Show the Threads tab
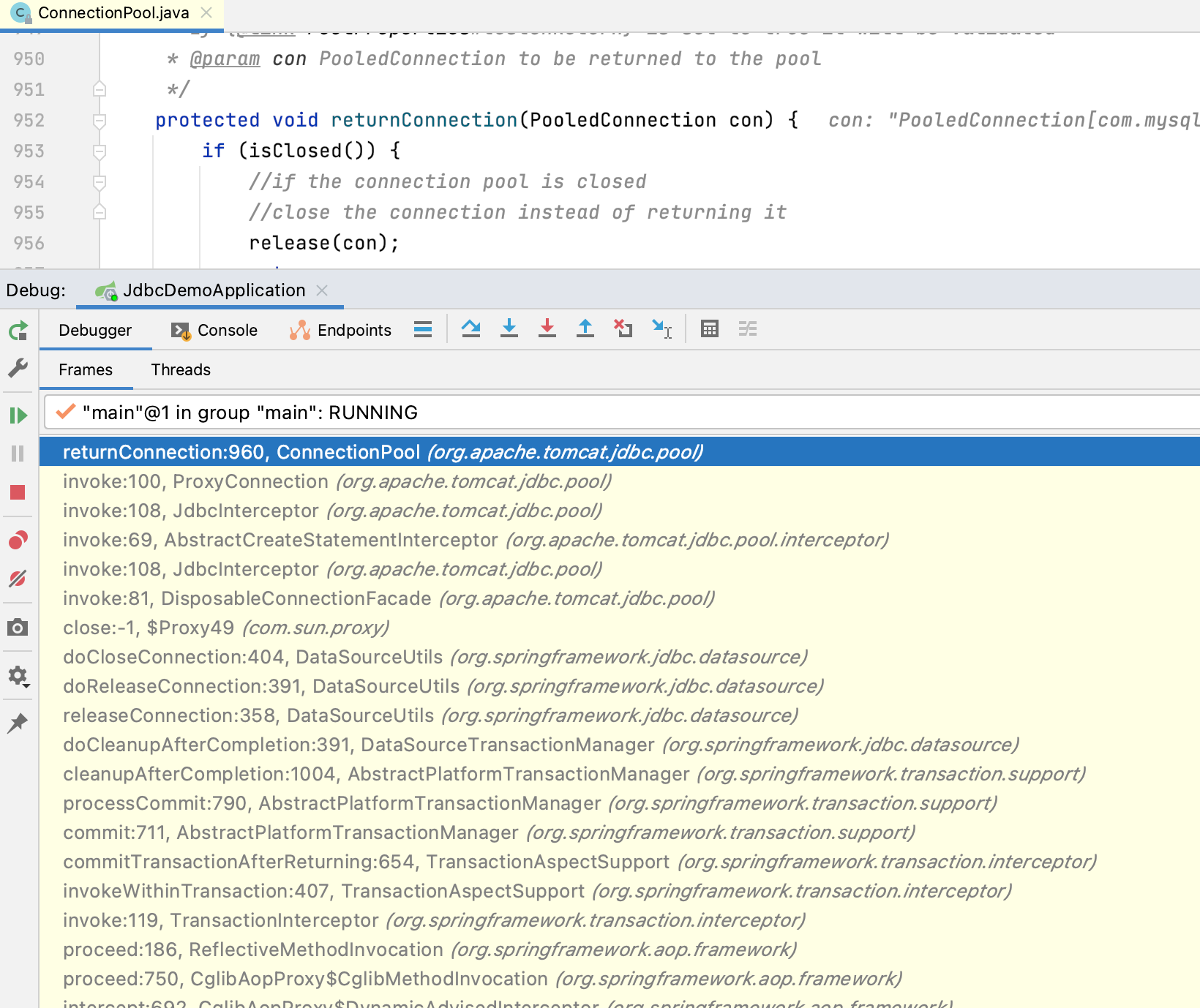1200x1008 pixels. coord(181,370)
